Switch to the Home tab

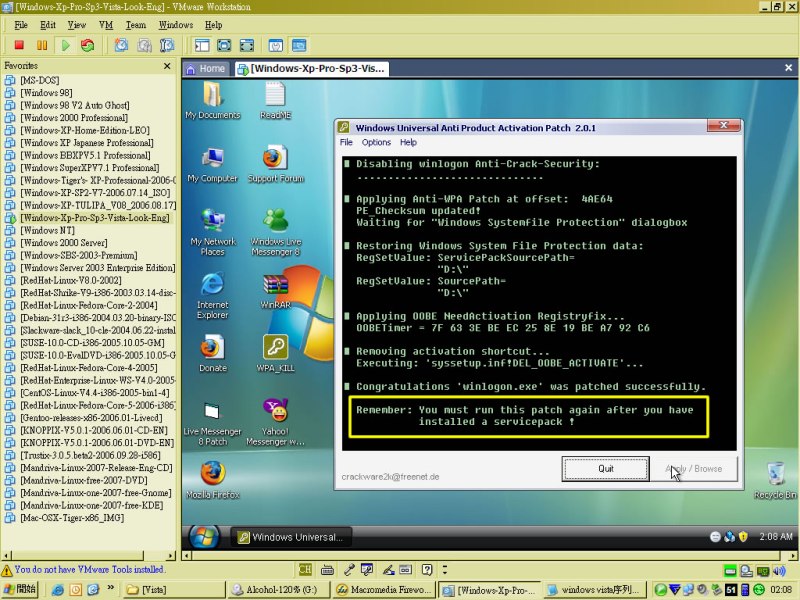206,68
